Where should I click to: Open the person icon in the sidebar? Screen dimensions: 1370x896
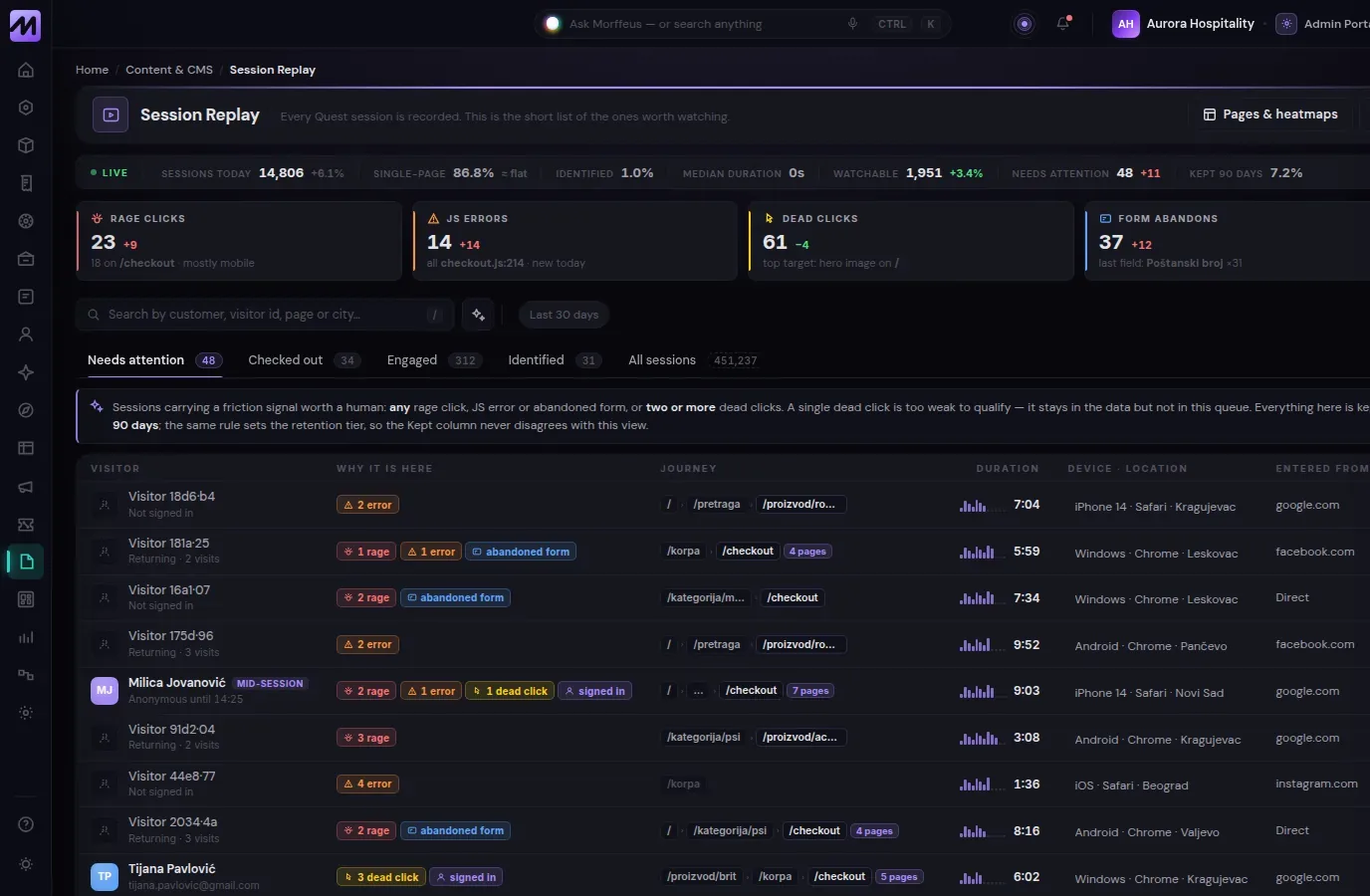26,335
